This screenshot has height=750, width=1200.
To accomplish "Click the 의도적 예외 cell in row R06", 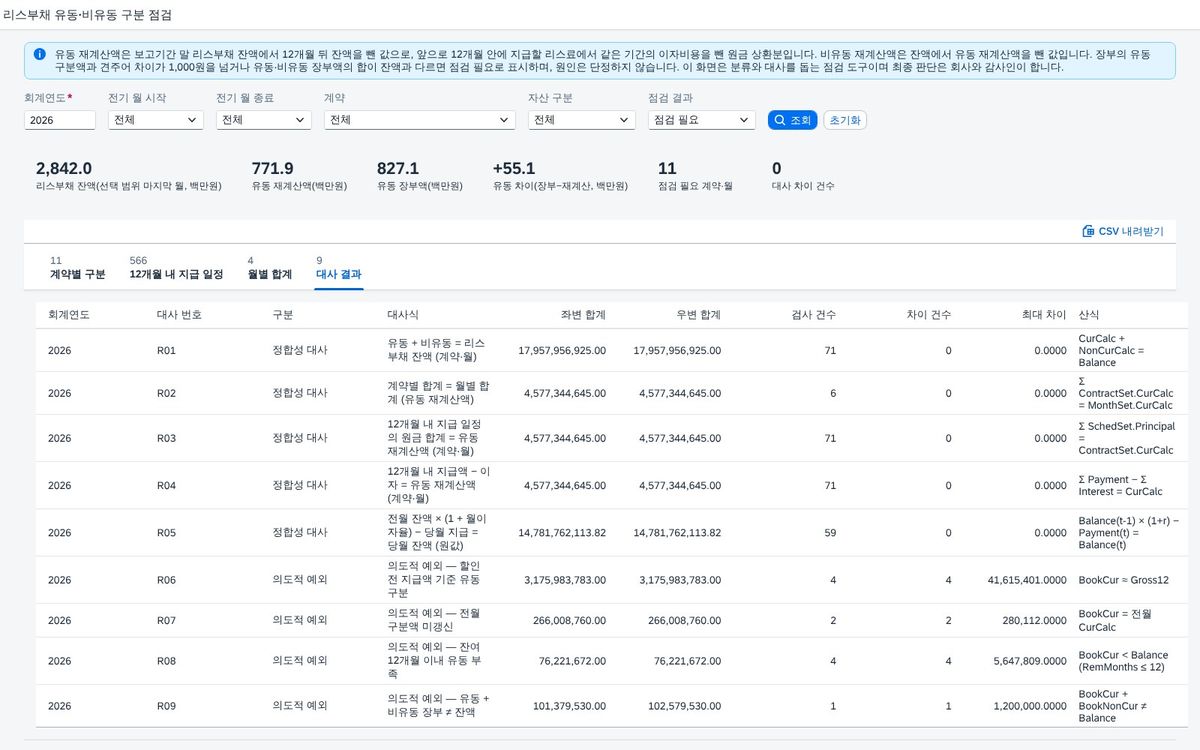I will pyautogui.click(x=300, y=580).
